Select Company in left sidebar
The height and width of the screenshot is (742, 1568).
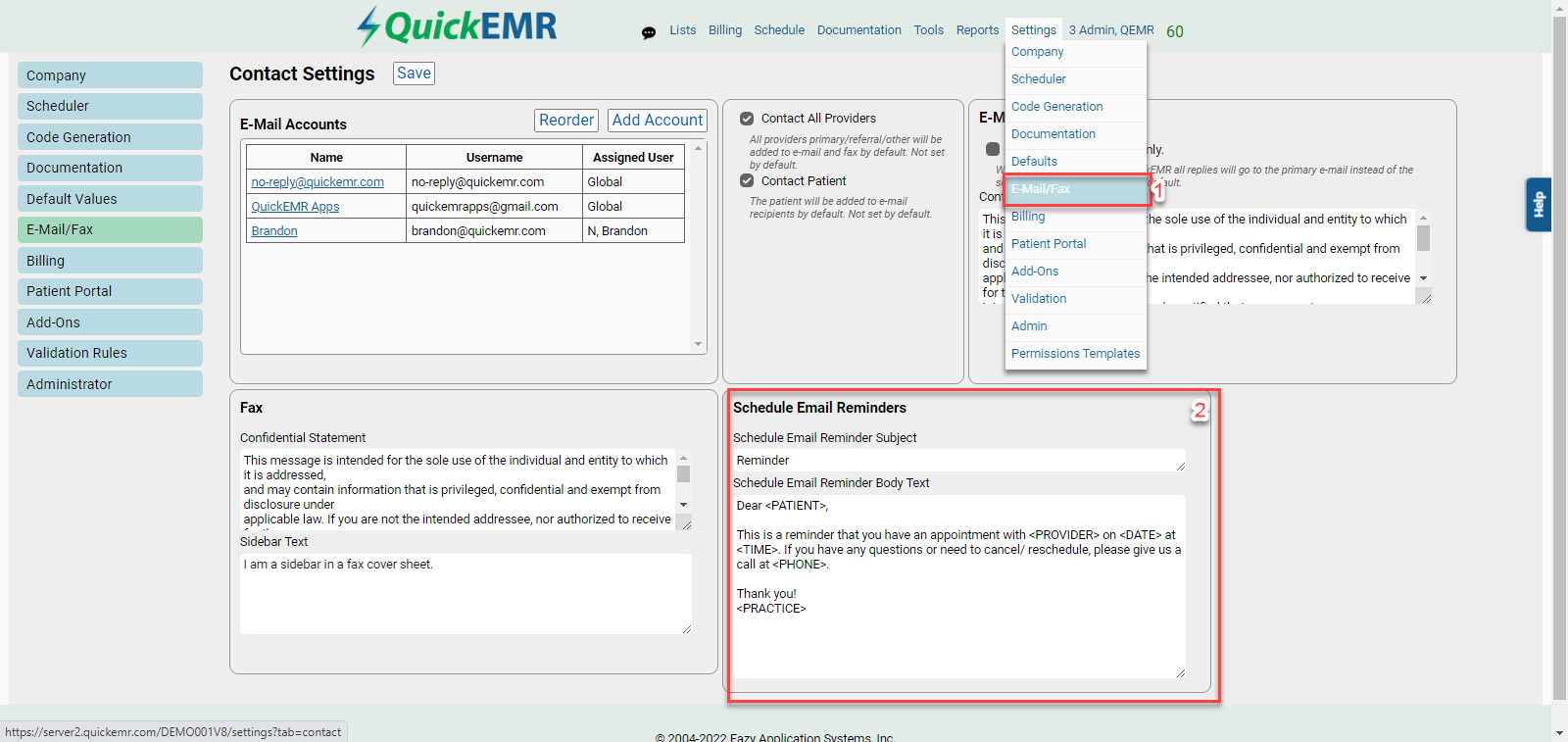tap(110, 75)
